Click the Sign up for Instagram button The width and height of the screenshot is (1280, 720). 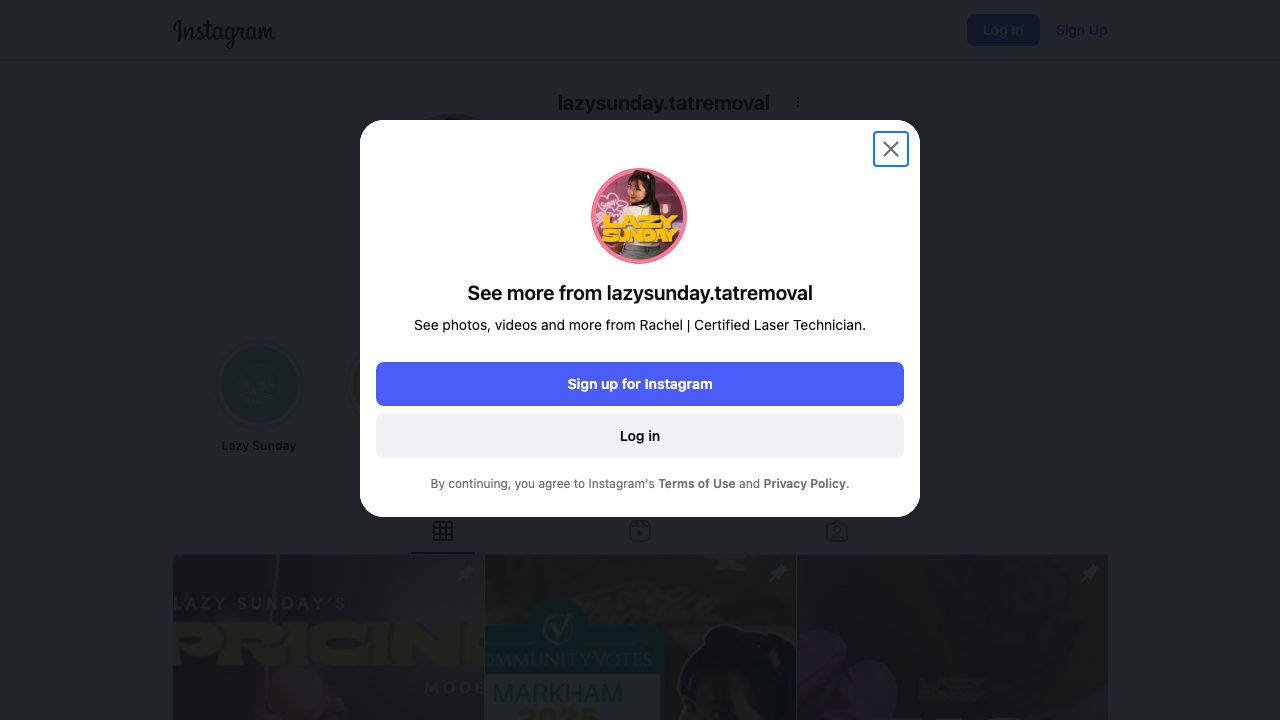(640, 384)
